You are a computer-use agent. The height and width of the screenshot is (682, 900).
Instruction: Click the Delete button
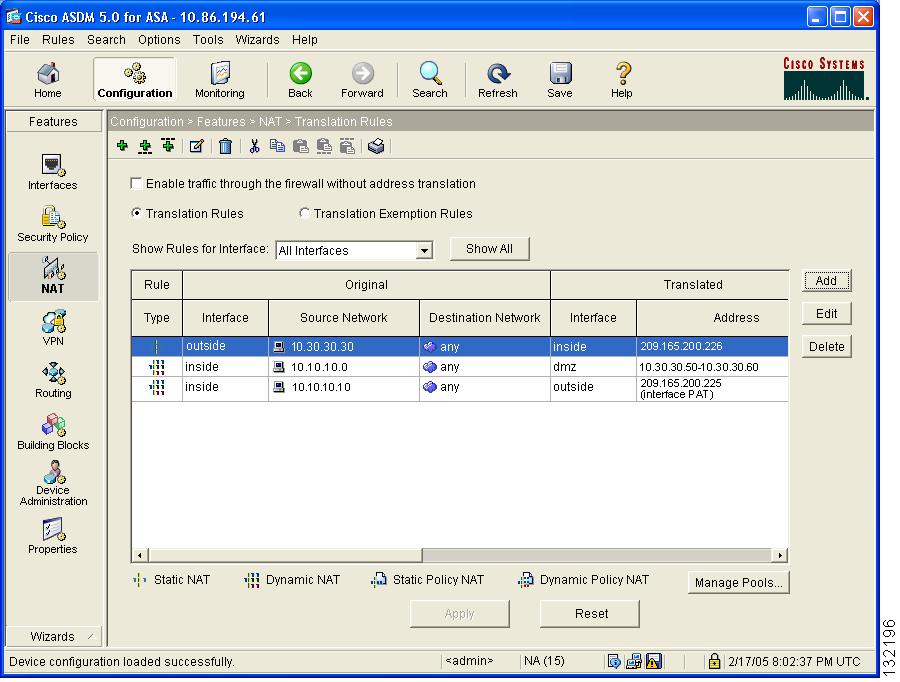[x=827, y=347]
